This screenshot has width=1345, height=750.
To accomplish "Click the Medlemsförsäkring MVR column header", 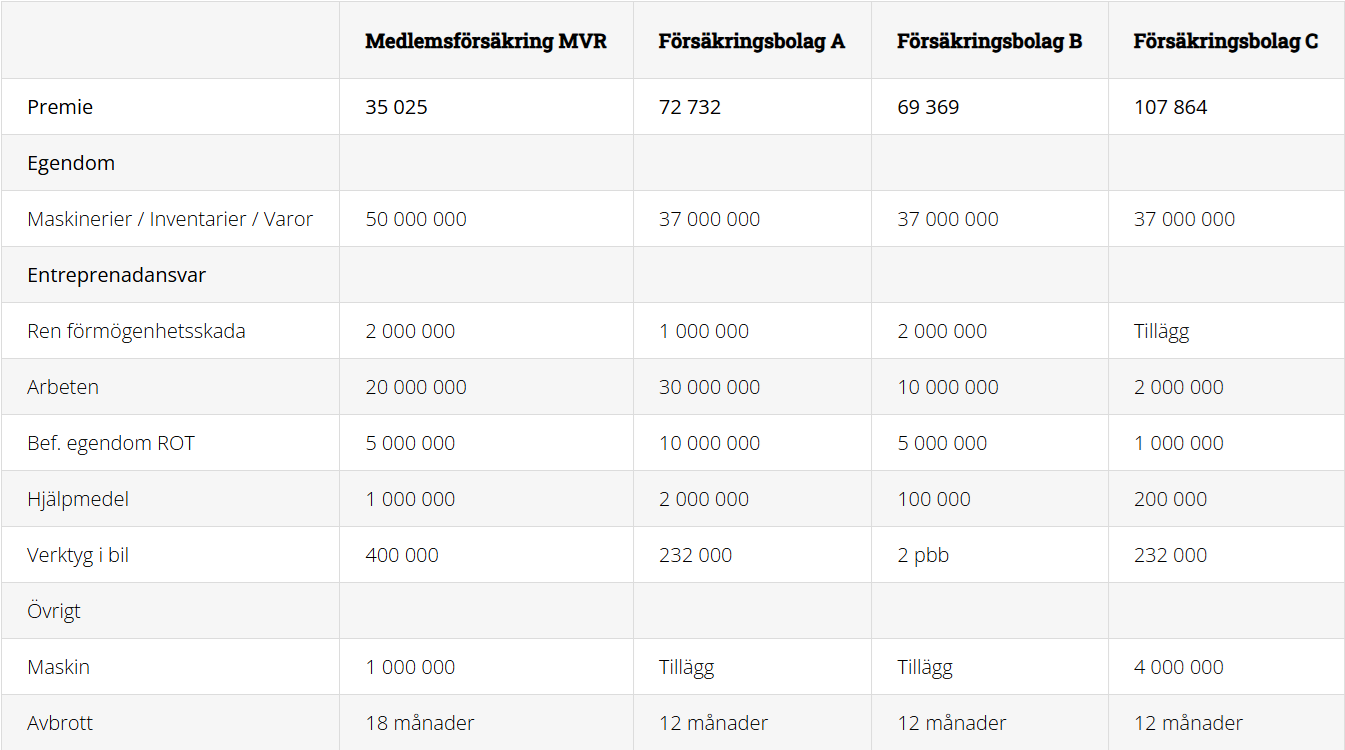I will coord(486,41).
